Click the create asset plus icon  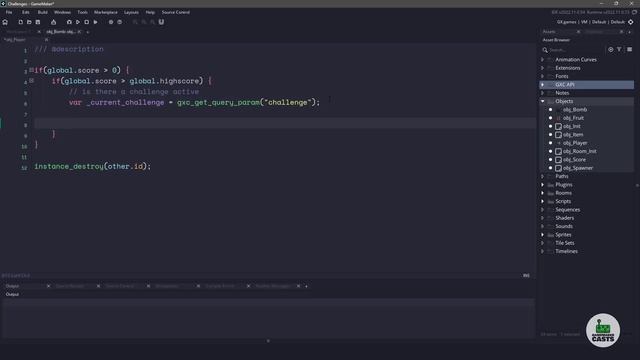pyautogui.click(x=611, y=49)
